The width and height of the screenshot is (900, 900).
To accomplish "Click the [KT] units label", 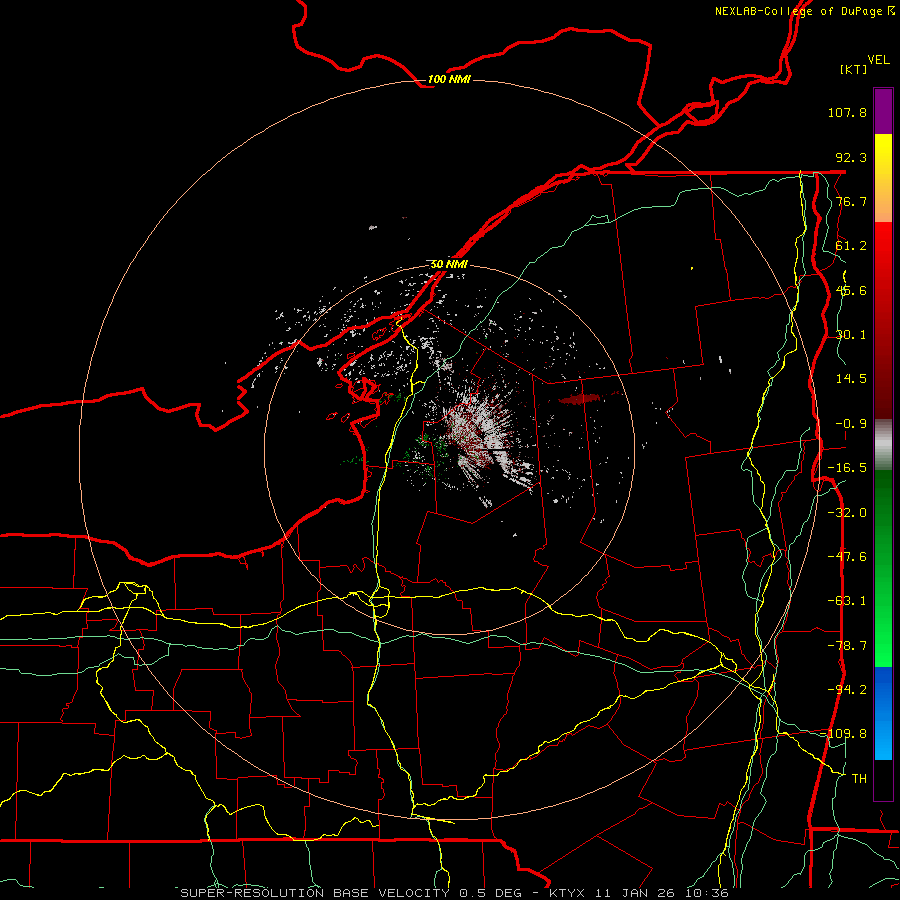I will point(854,69).
